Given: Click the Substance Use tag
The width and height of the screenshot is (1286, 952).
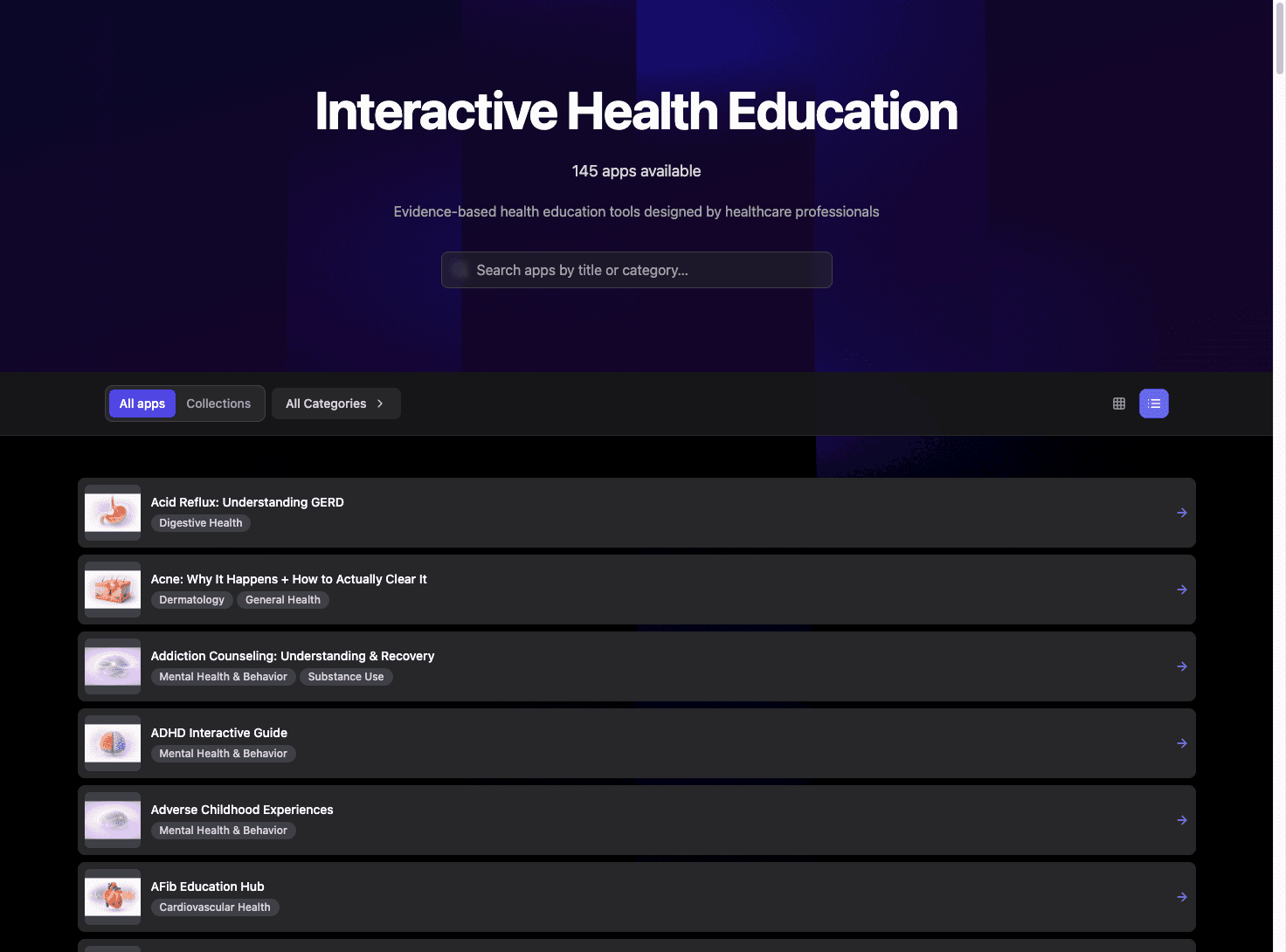Looking at the screenshot, I should tap(346, 677).
